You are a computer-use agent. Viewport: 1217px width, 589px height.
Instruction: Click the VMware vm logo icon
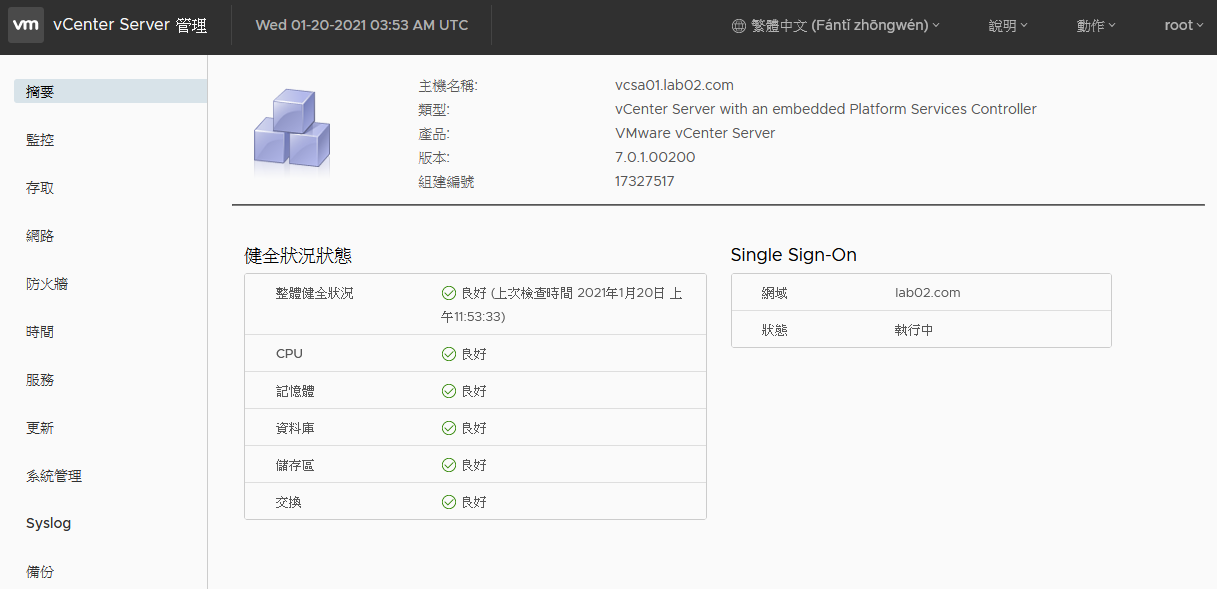pos(26,25)
